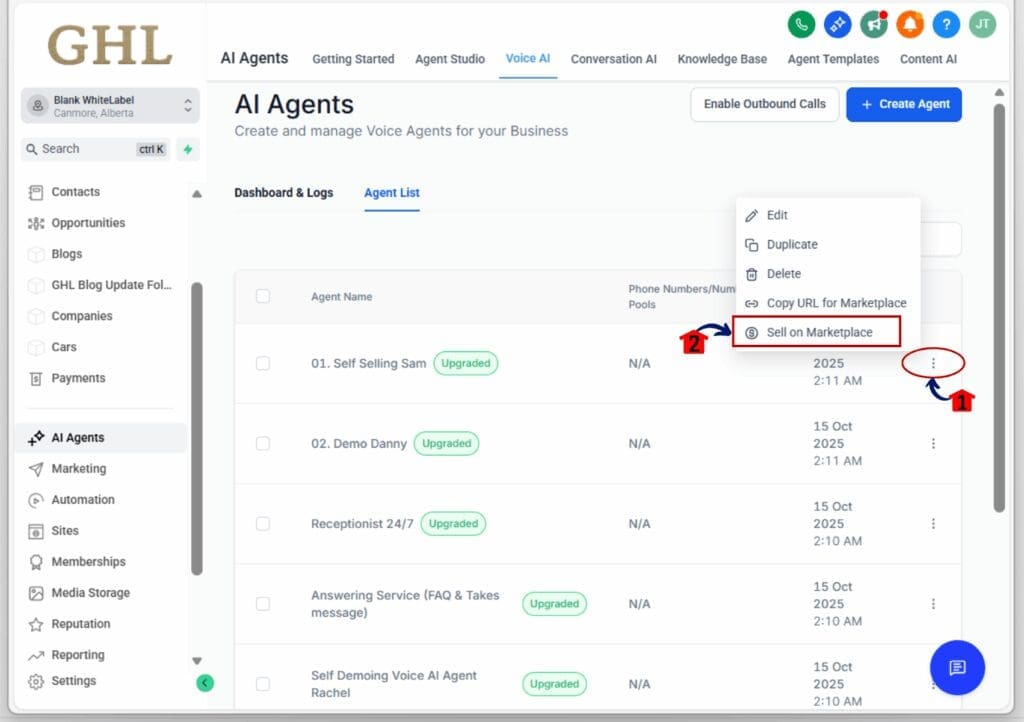Open the 02. Demo Danny agent name

point(359,444)
